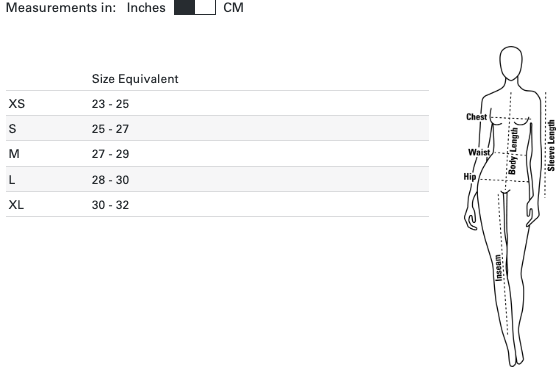Viewport: 560px width, 370px height.
Task: Click the Body Length label on diagram
Action: tap(513, 151)
